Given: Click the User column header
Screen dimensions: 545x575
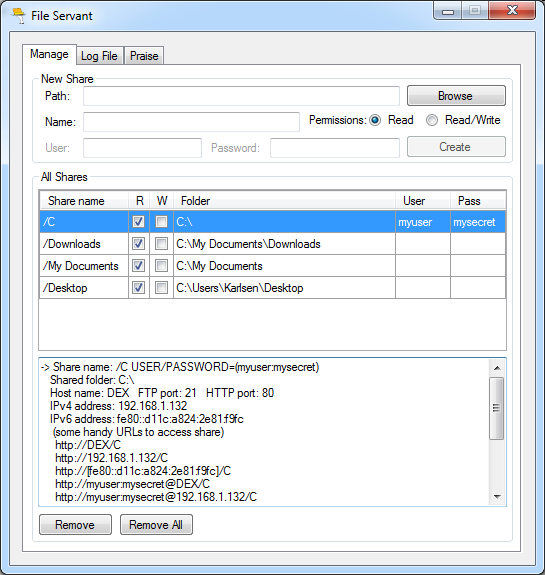Looking at the screenshot, I should 423,201.
